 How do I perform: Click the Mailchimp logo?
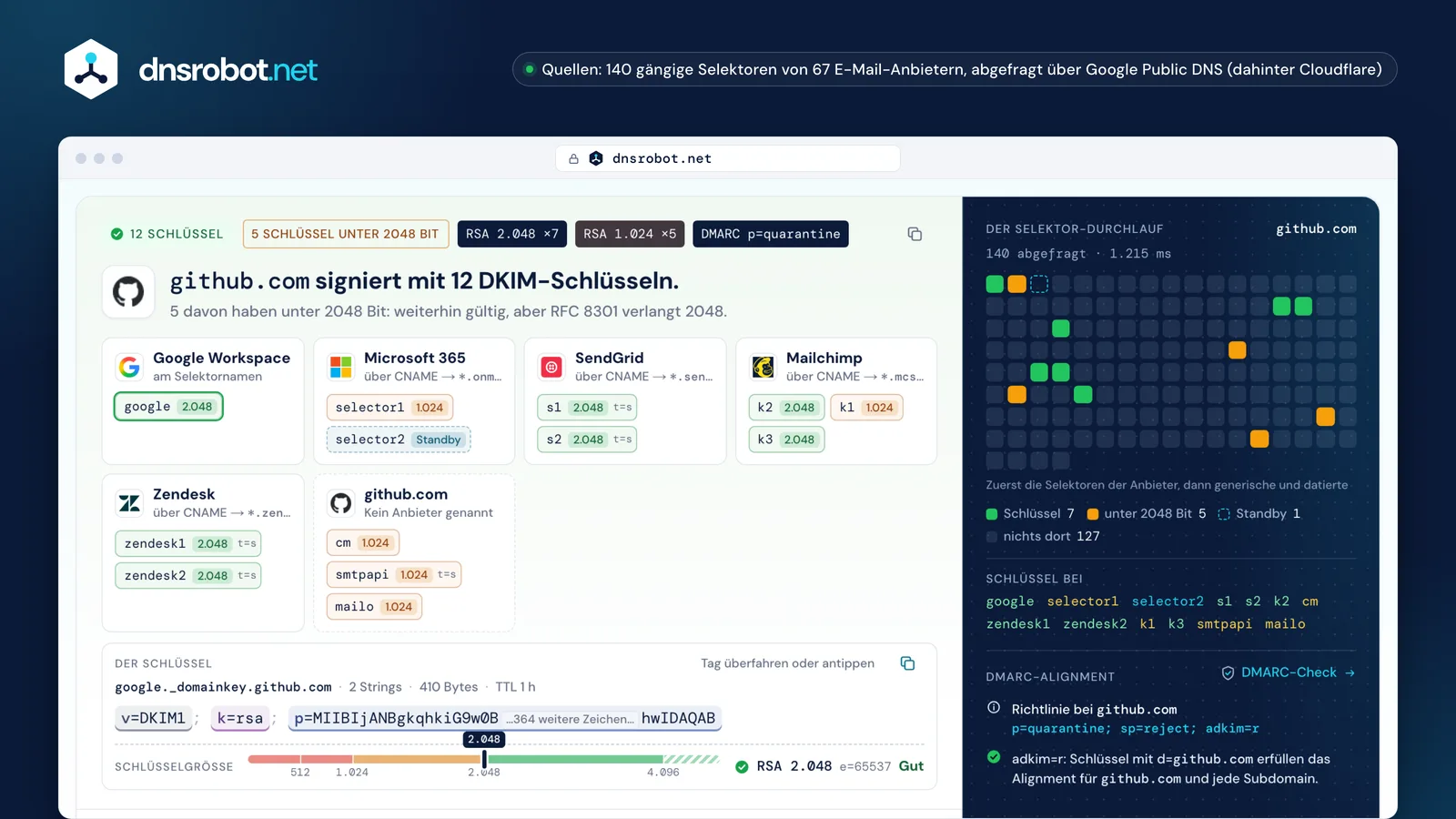(763, 367)
